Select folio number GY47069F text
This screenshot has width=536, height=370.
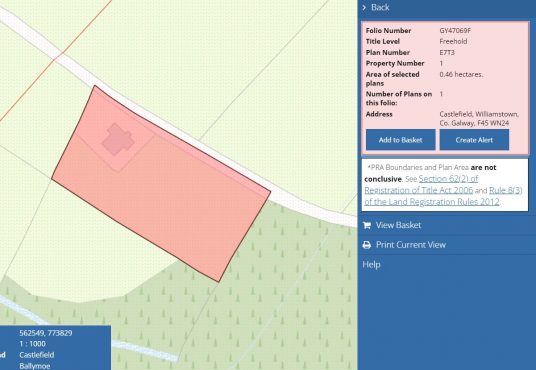click(x=455, y=30)
